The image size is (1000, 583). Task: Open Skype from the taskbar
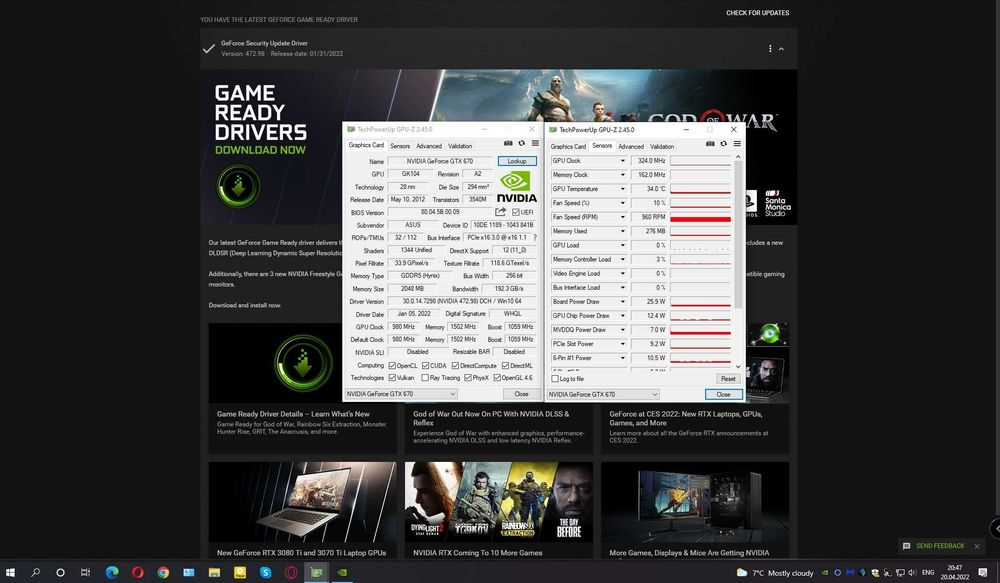265,572
